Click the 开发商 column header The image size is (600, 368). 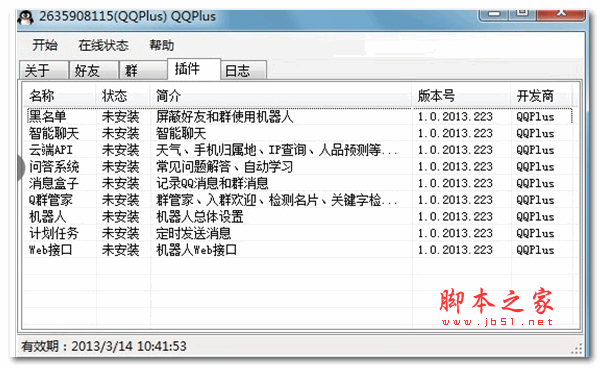(x=541, y=96)
